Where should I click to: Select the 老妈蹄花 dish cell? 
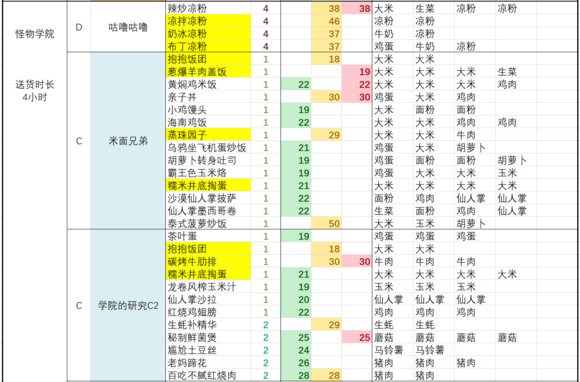pyautogui.click(x=209, y=363)
